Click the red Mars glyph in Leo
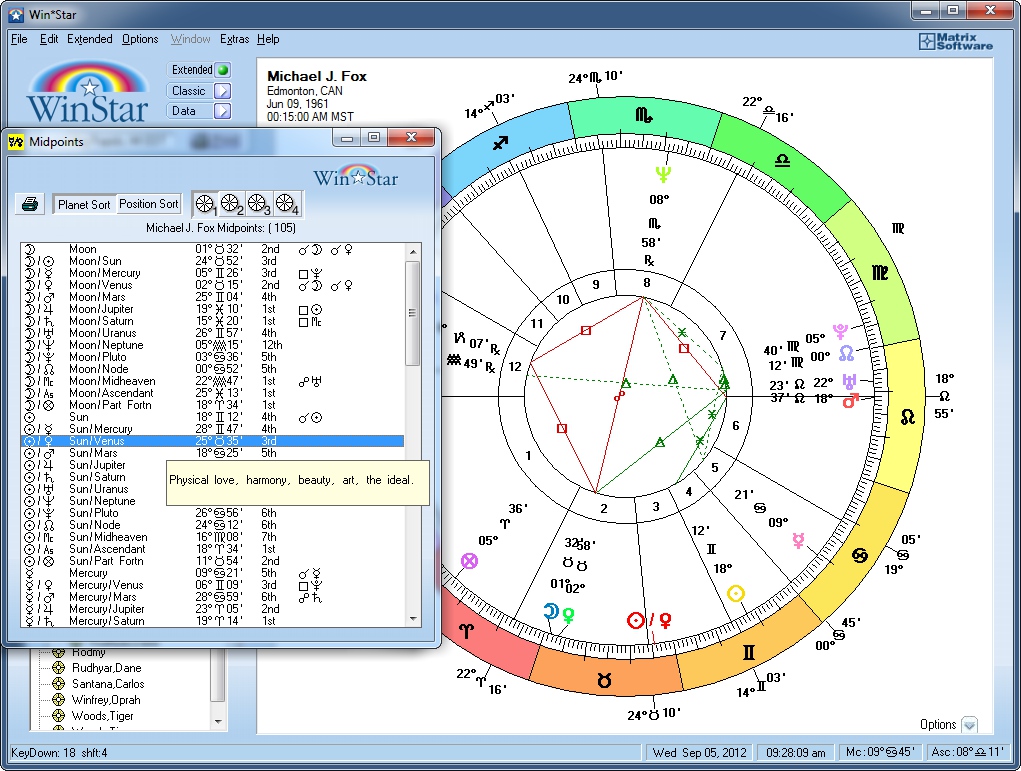The height and width of the screenshot is (771, 1021). (x=850, y=400)
